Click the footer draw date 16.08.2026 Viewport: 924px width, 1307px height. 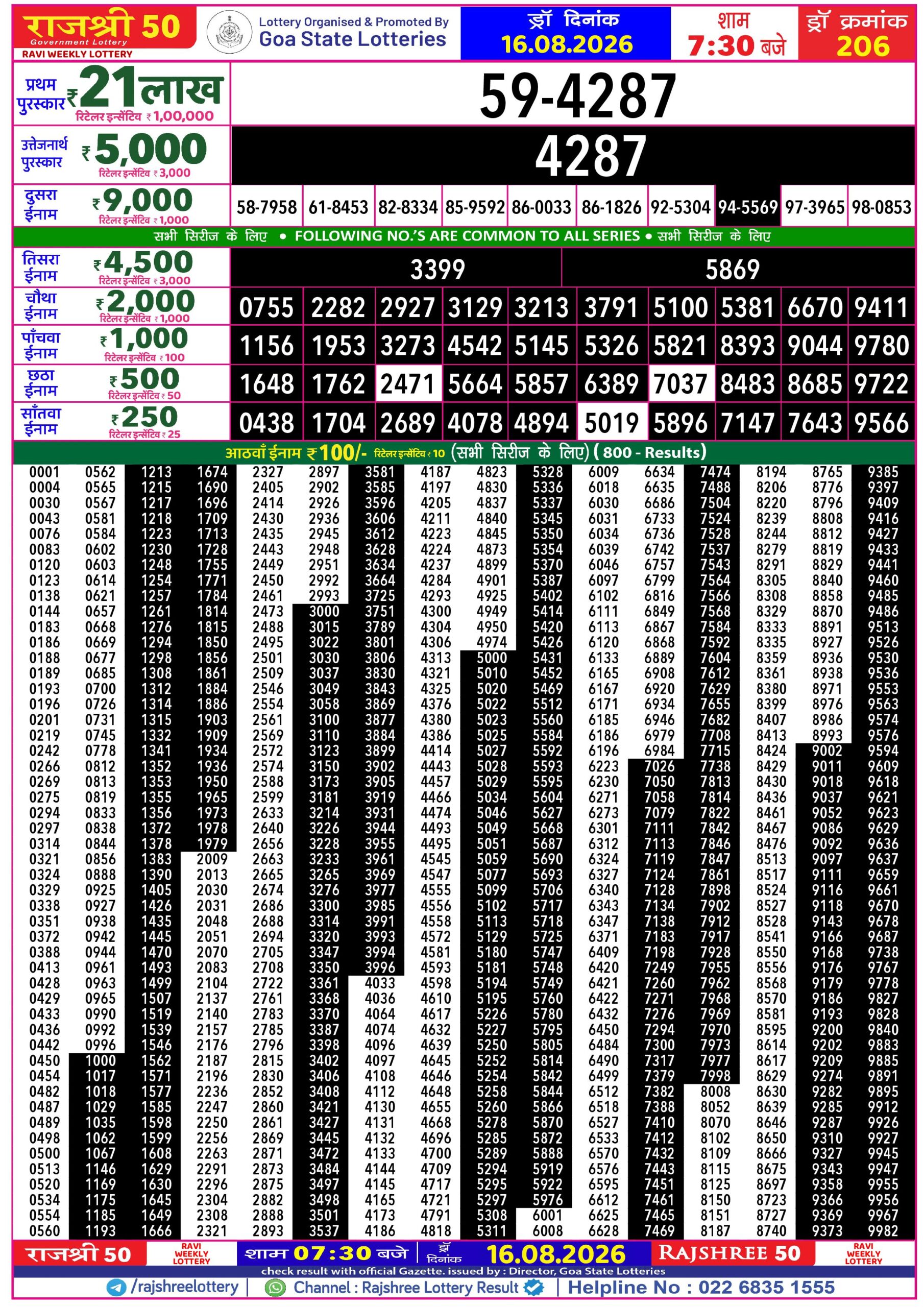coord(556,1254)
